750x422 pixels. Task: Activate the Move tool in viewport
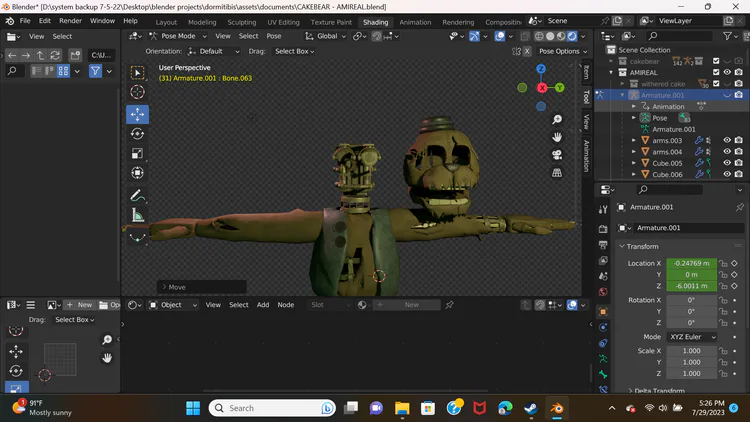[x=137, y=114]
